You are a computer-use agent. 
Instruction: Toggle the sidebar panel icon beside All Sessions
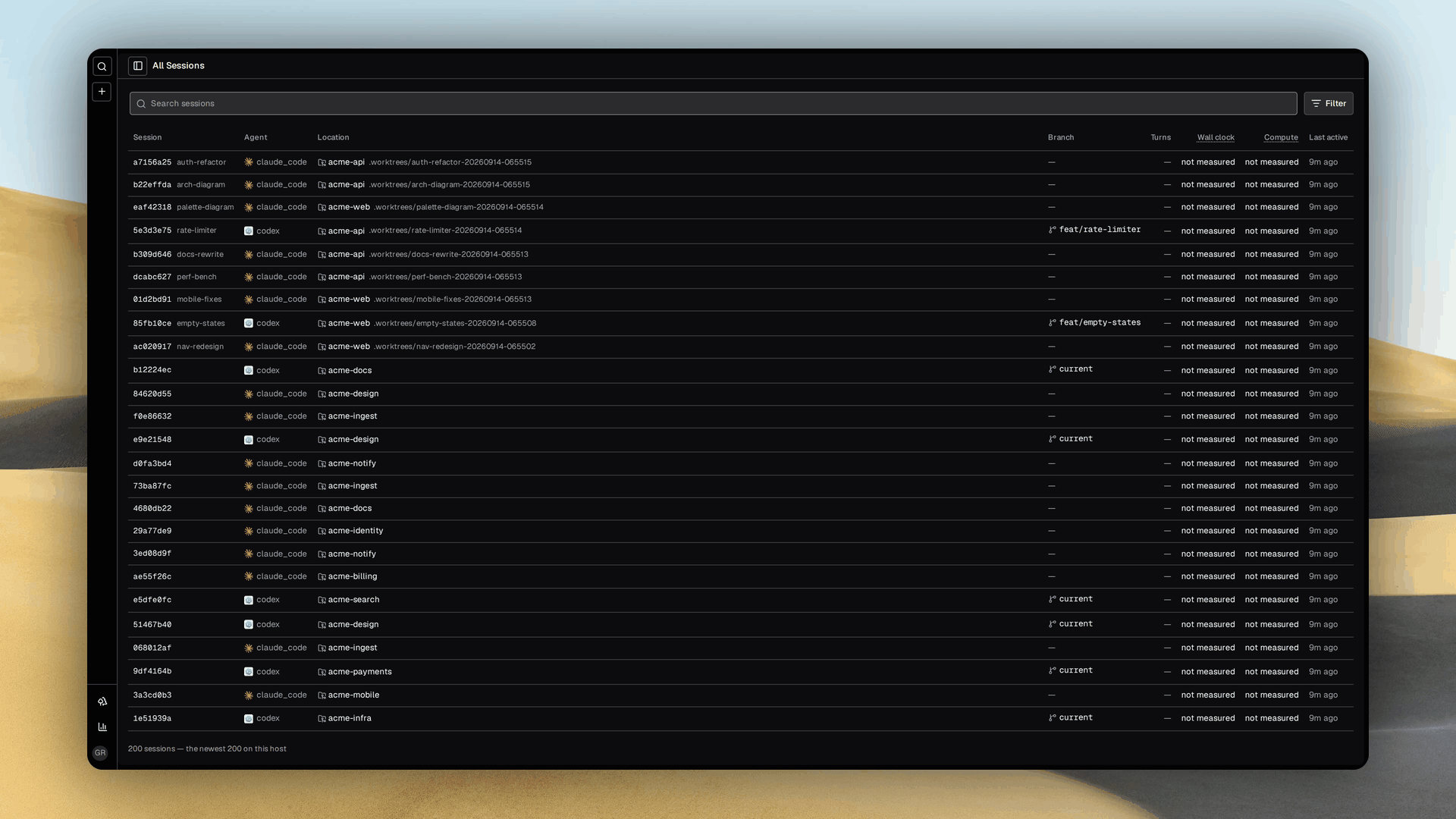138,66
